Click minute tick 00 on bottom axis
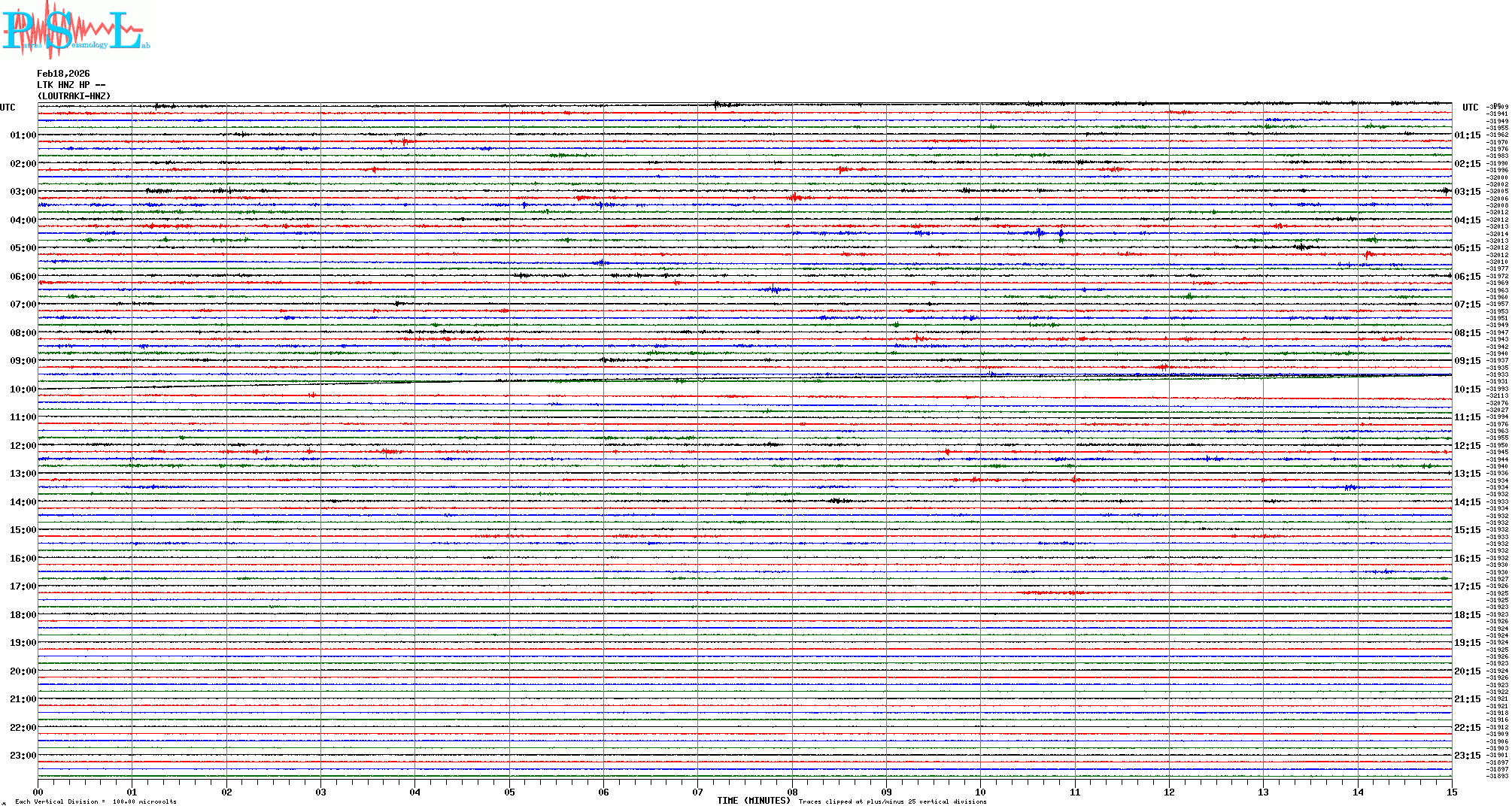Image resolution: width=1512 pixels, height=812 pixels. click(38, 792)
